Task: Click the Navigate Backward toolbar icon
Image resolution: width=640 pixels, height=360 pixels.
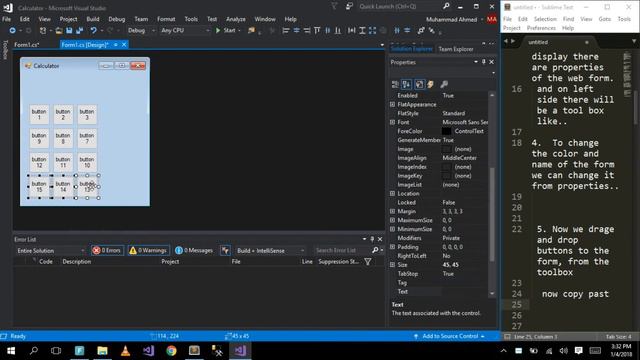Action: (x=12, y=31)
